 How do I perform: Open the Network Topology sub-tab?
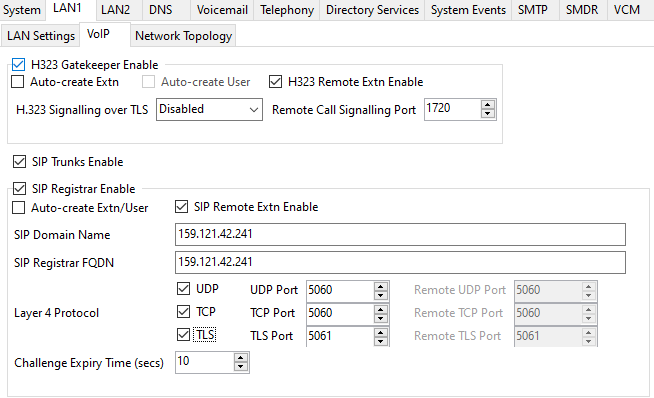coord(183,36)
